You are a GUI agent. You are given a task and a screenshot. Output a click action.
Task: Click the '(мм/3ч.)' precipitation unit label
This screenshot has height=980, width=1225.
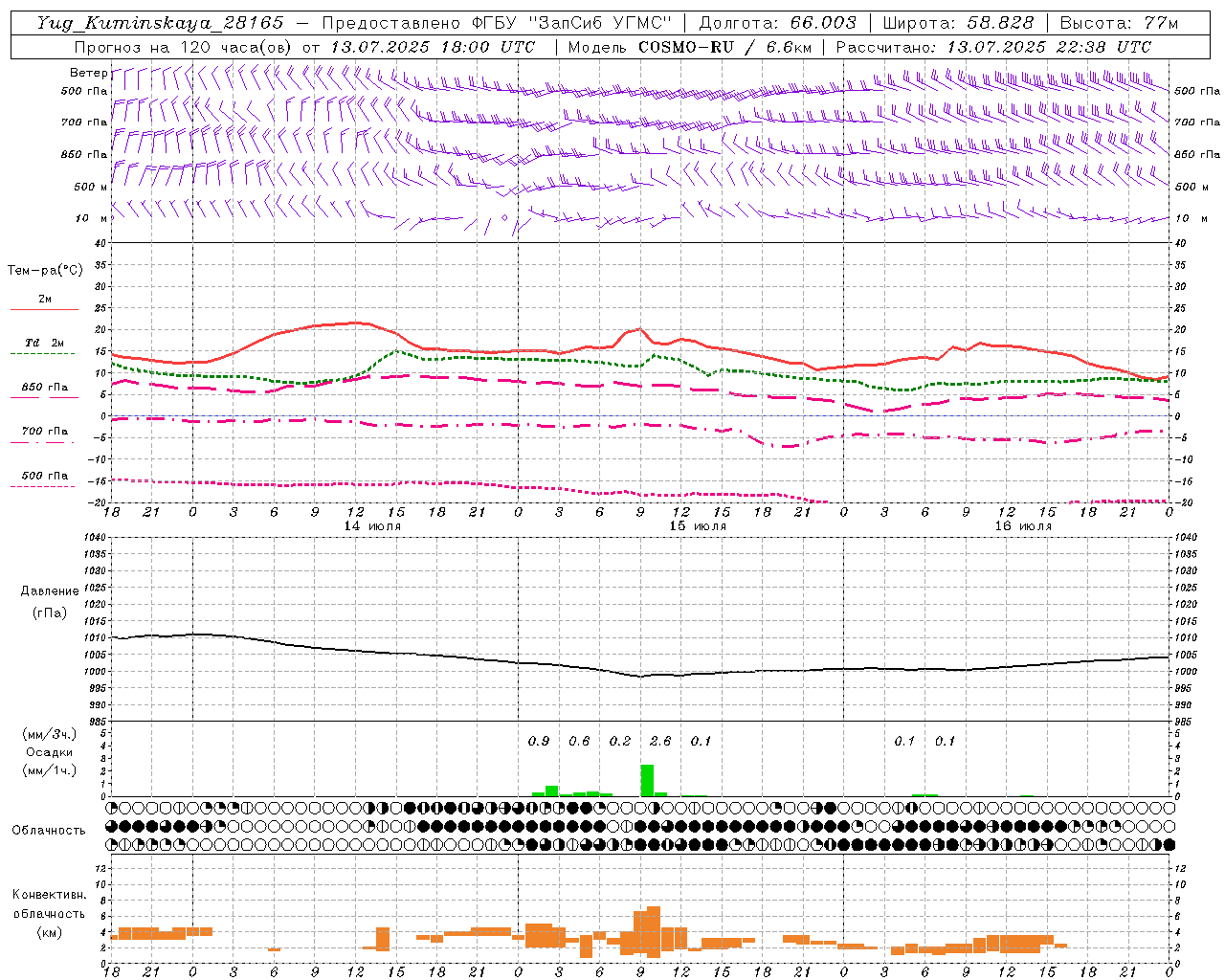50,734
